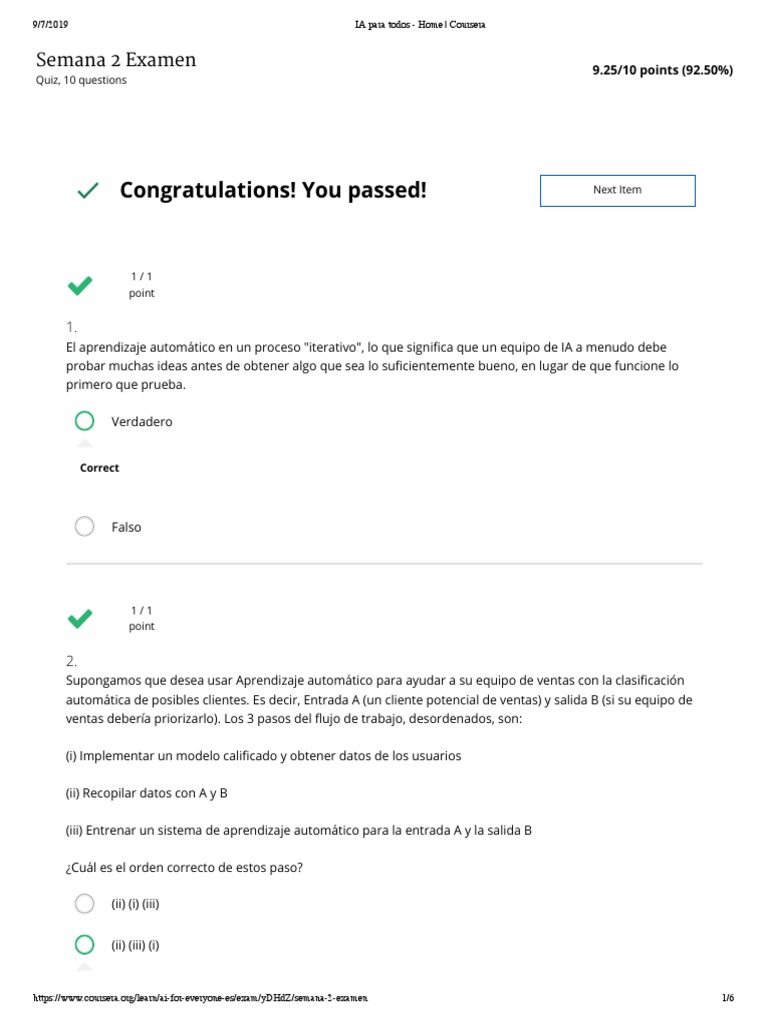Select the Falso radio option
This screenshot has width=768, height=1024.
pos(85,526)
